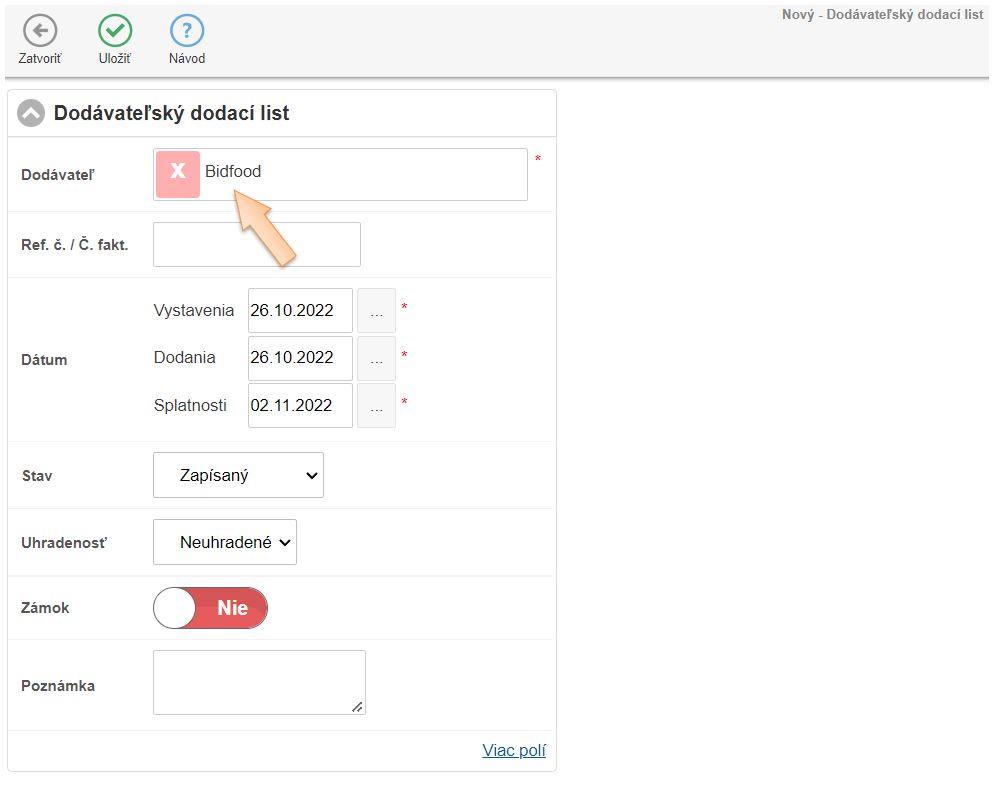Click the Viac polí link
Screen dimensions: 997x799
514,751
